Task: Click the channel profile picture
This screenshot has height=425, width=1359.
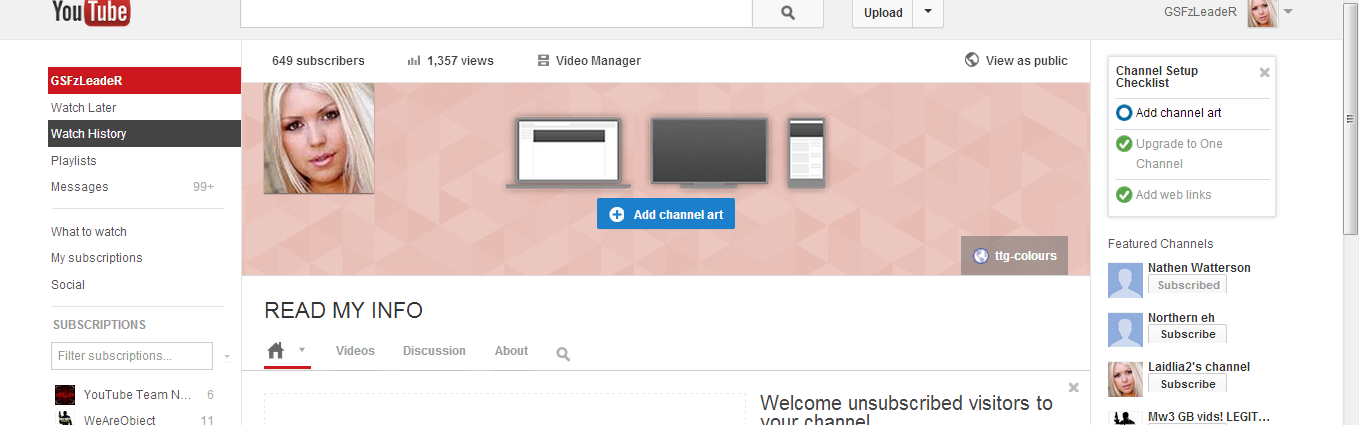Action: pos(319,138)
